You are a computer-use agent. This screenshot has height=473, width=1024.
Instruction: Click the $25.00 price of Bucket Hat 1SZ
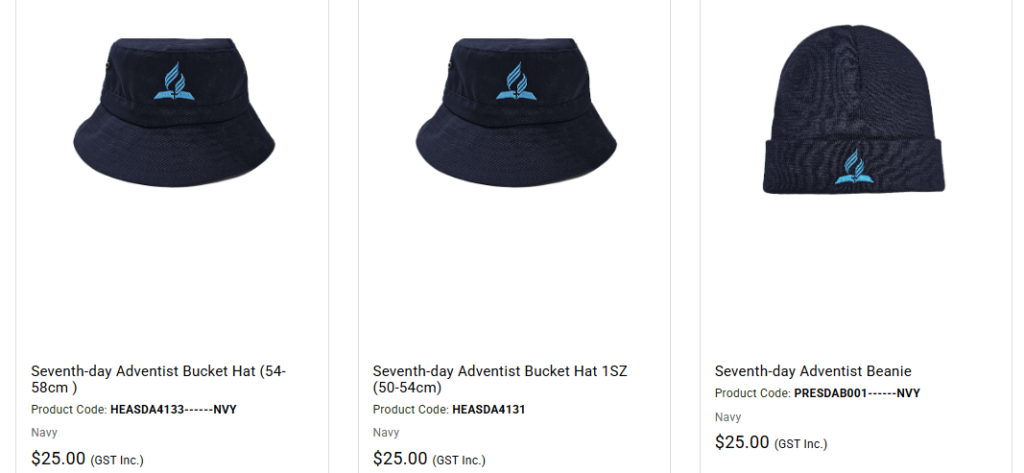click(x=400, y=459)
